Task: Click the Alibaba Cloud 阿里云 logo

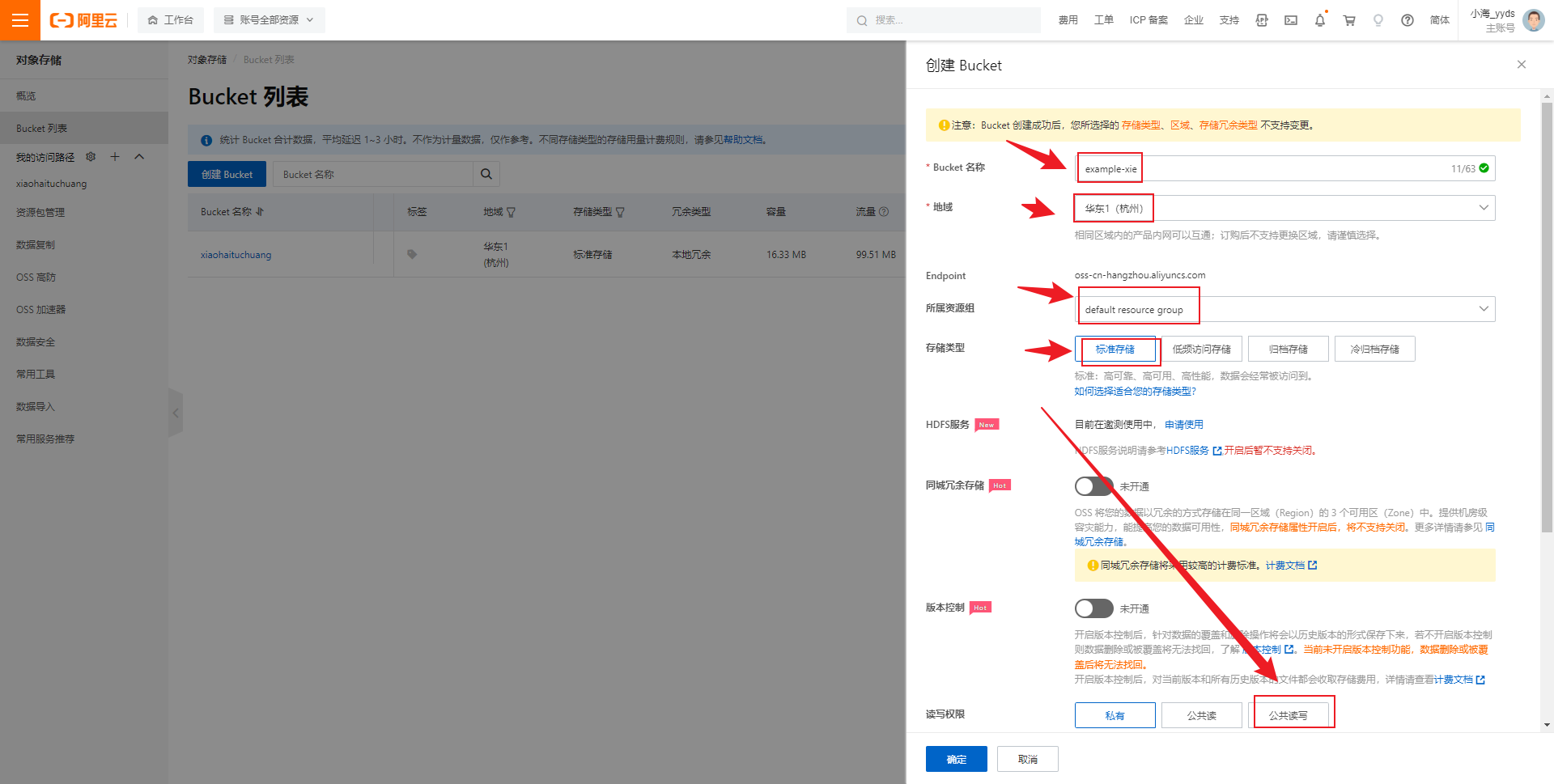Action: pos(83,20)
